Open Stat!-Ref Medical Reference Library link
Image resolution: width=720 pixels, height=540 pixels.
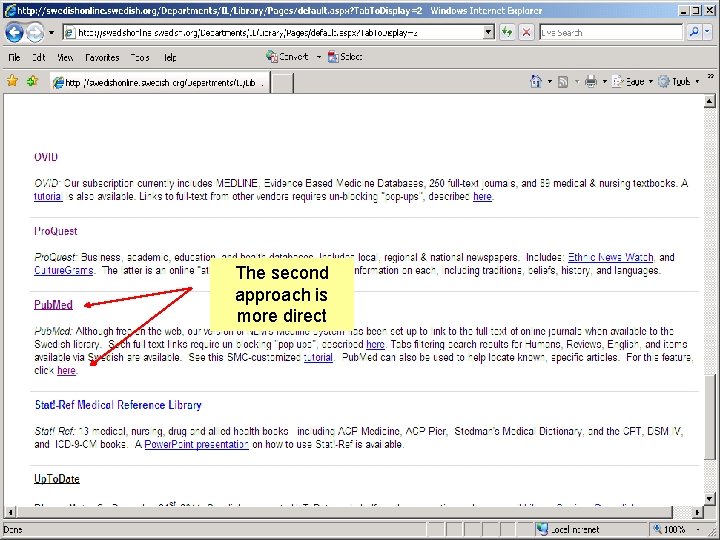(x=118, y=405)
